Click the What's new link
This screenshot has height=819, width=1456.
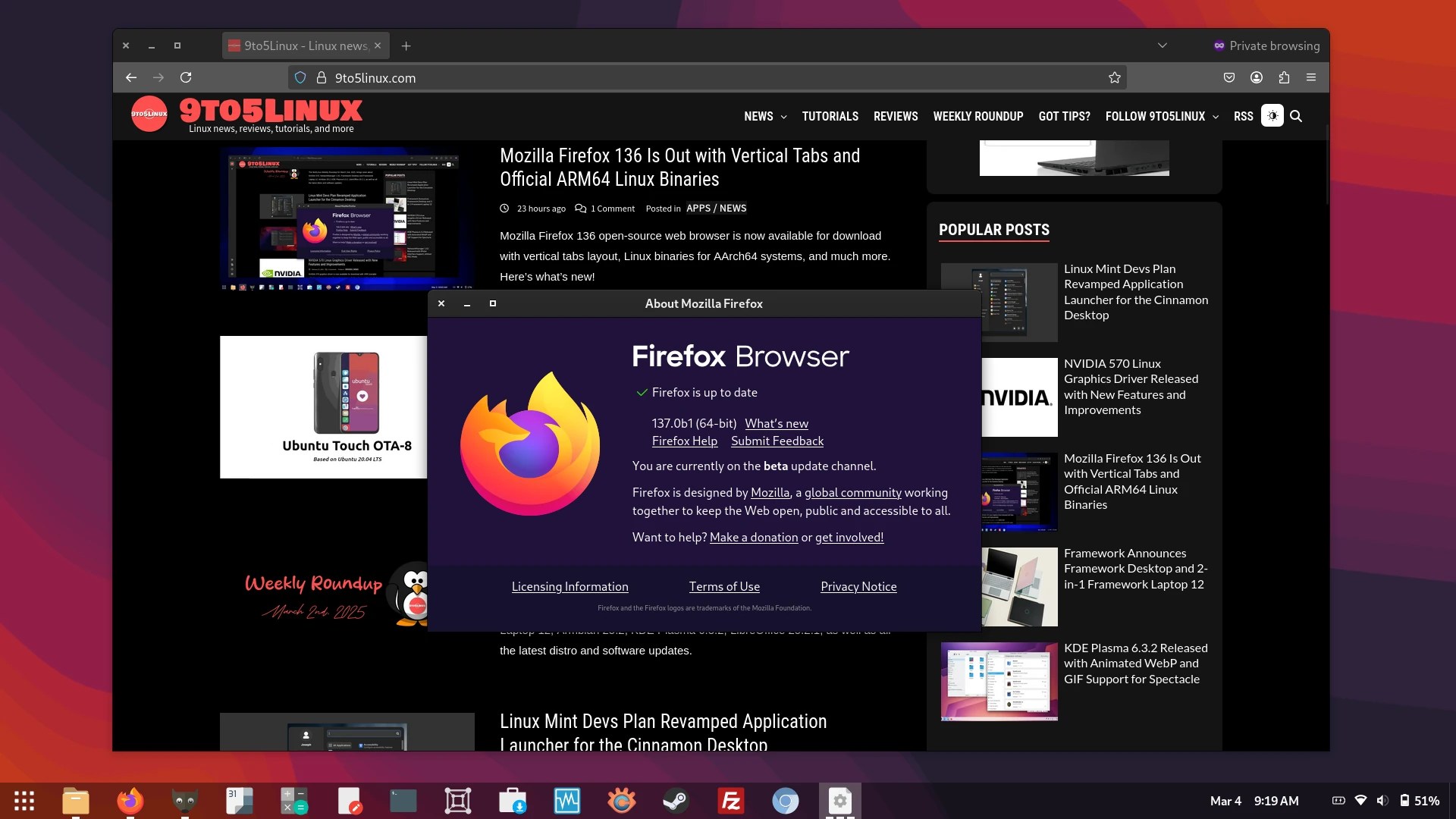coord(776,423)
